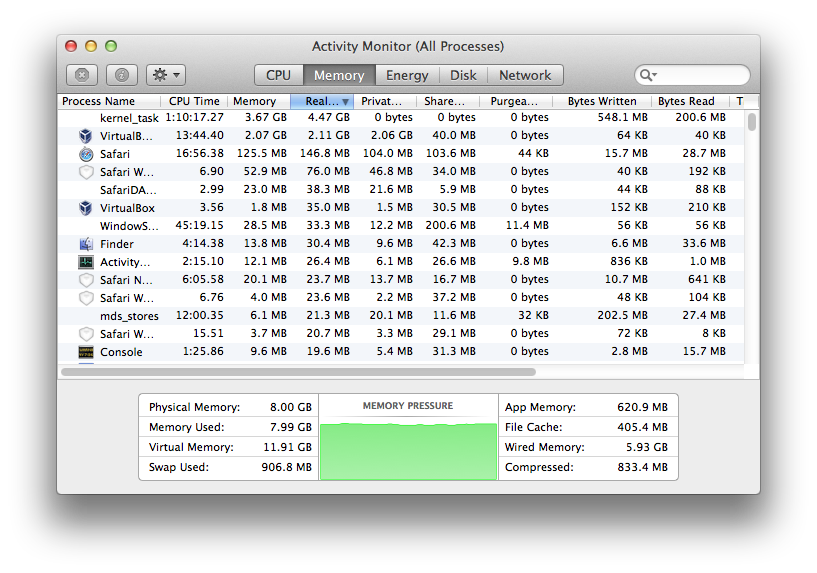Screen dimensions: 817x573
Task: Sort by CPU Time column
Action: (x=194, y=101)
